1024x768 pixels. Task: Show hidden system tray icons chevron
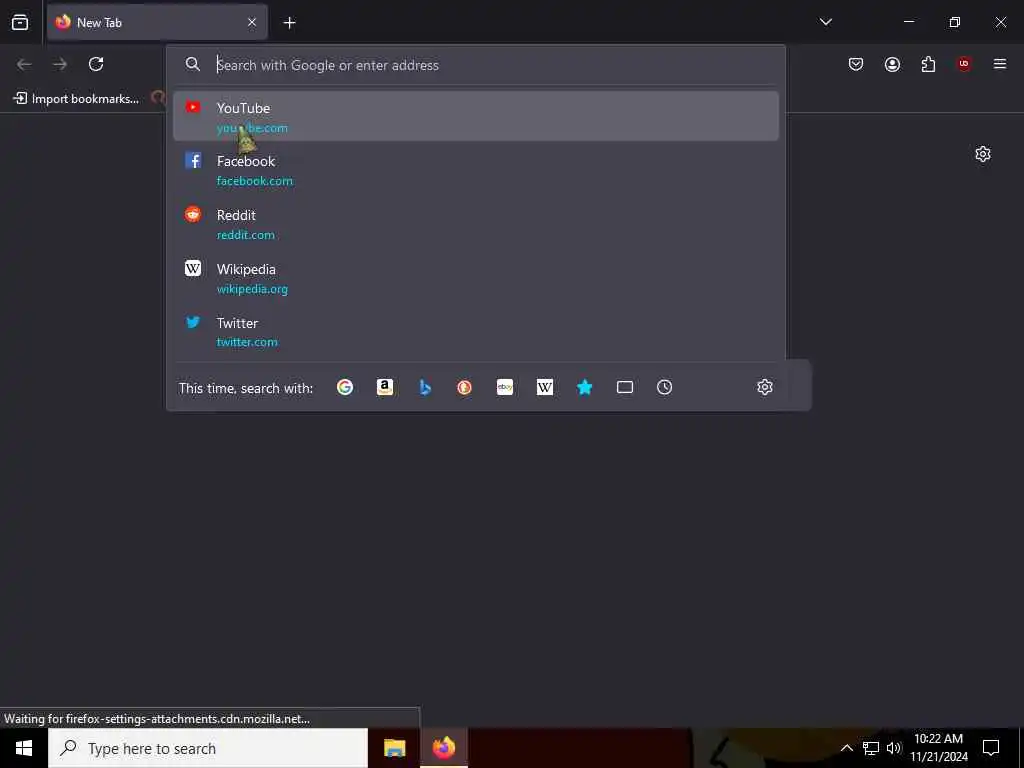(x=846, y=748)
